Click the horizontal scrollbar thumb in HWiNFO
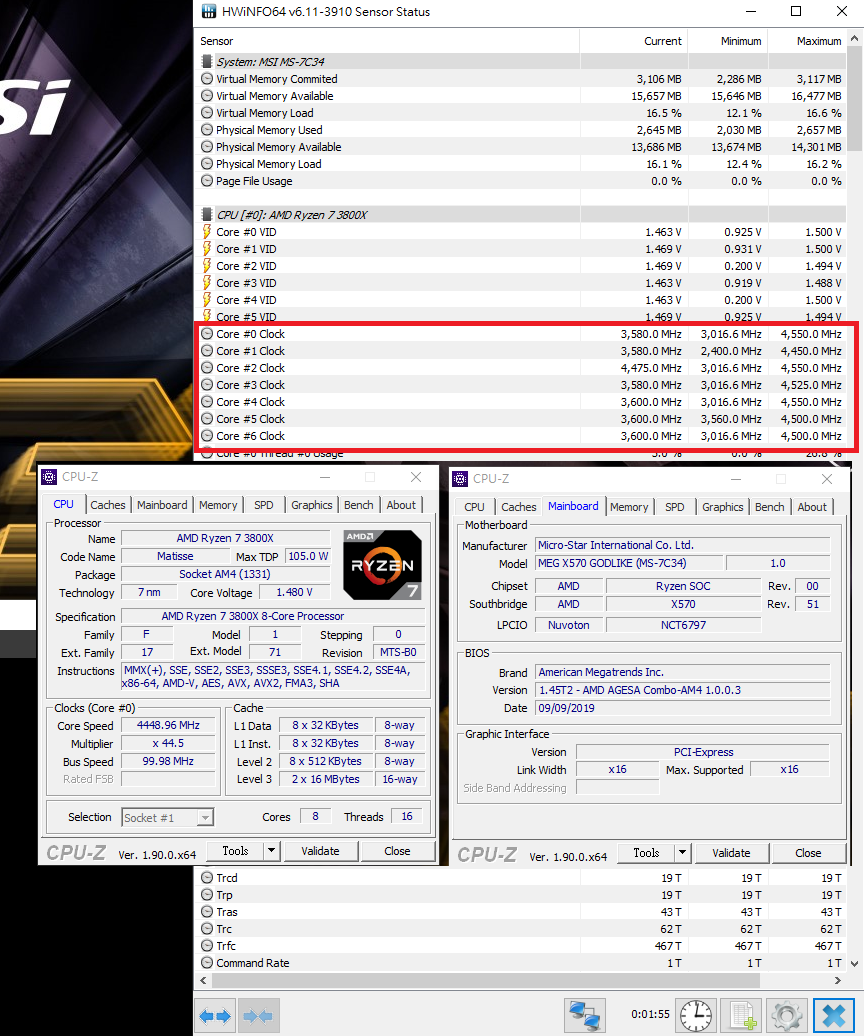This screenshot has height=1036, width=864. point(485,980)
